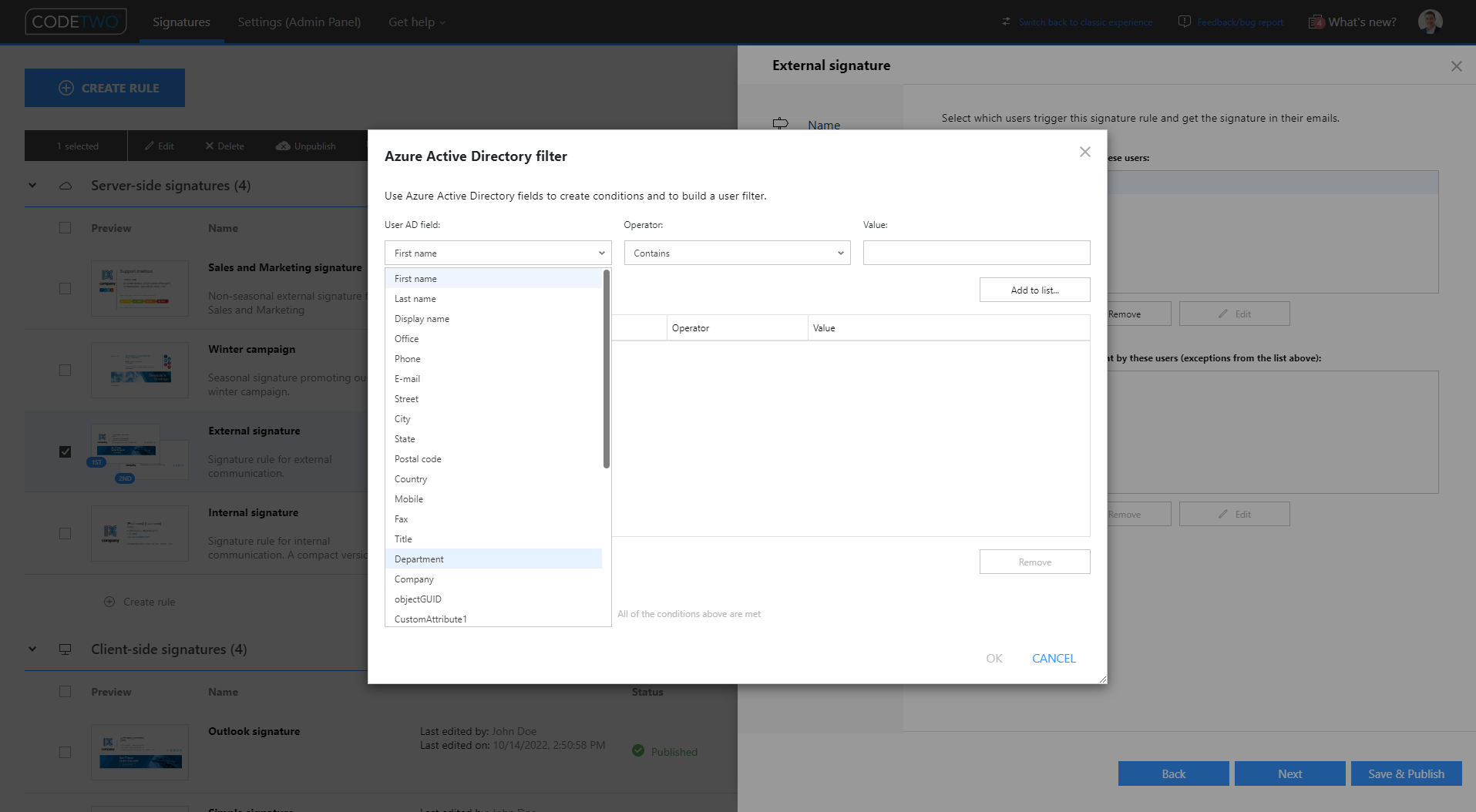Click the feedback speech bubble icon
1476x812 pixels.
(x=1185, y=22)
